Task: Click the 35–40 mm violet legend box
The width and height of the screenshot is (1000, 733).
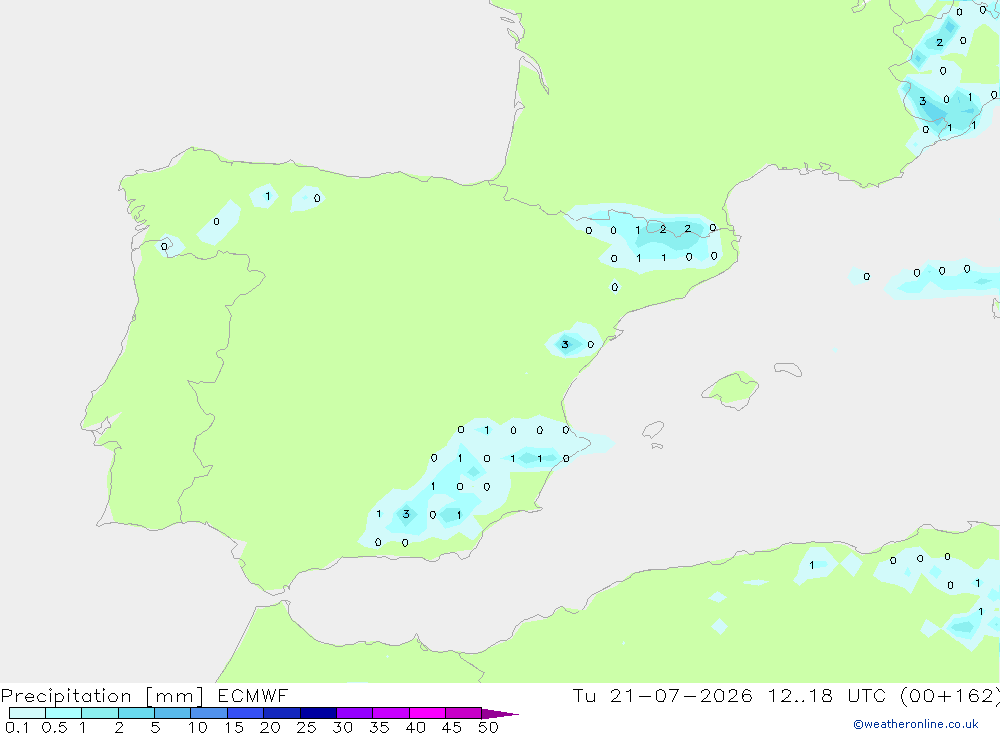Action: (390, 713)
